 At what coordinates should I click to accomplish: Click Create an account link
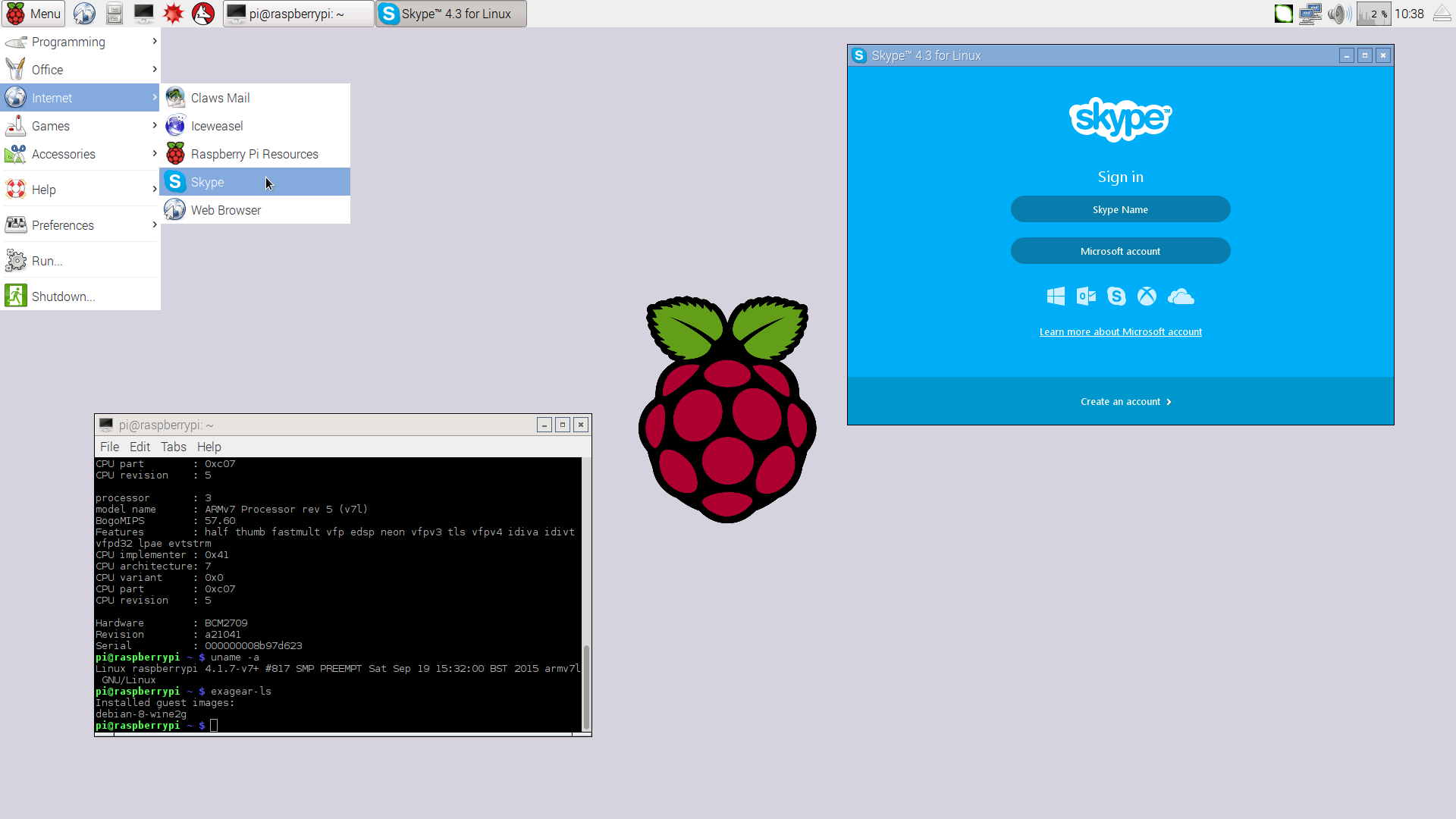coord(1125,402)
